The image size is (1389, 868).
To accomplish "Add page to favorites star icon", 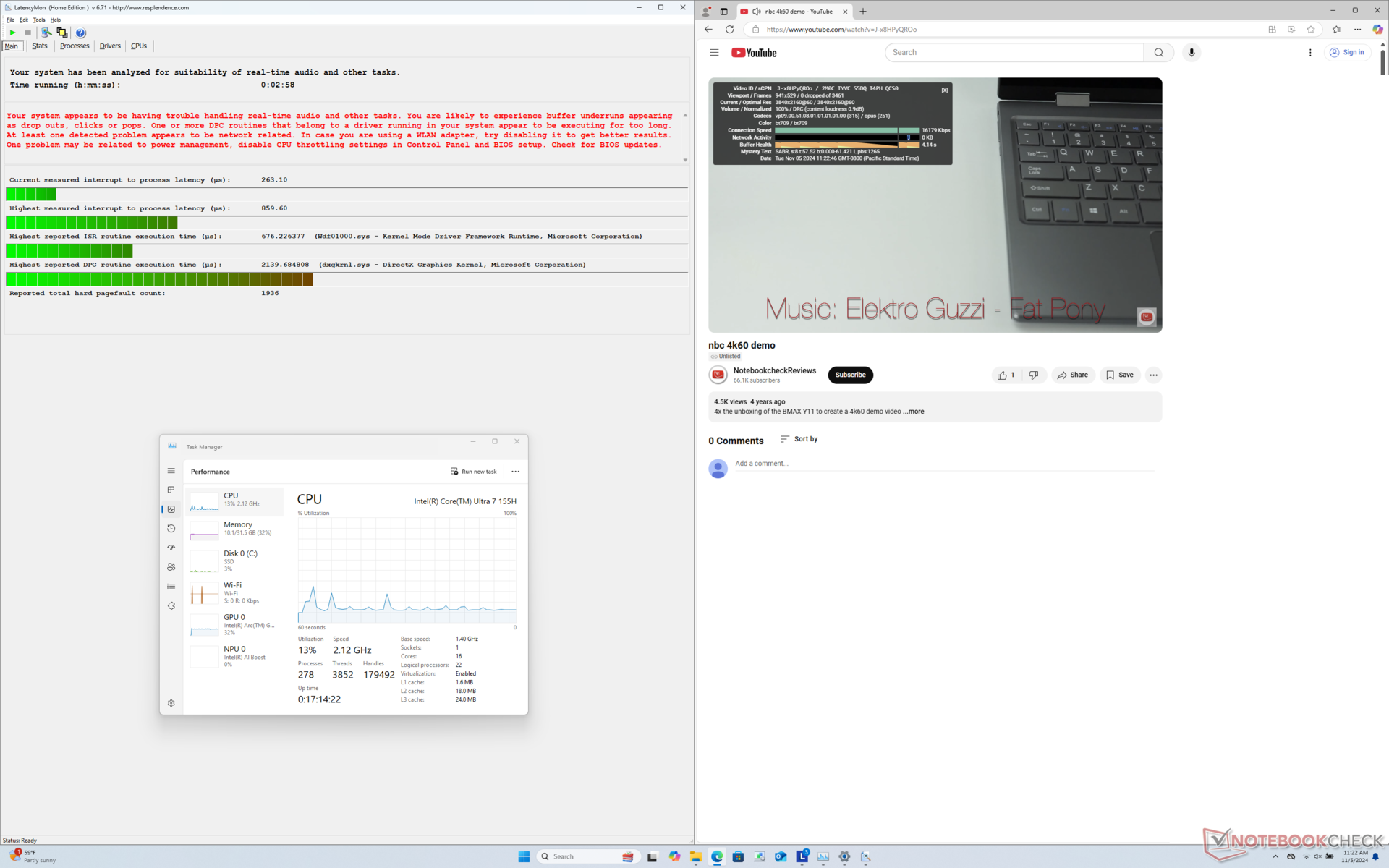I will pos(1311,30).
